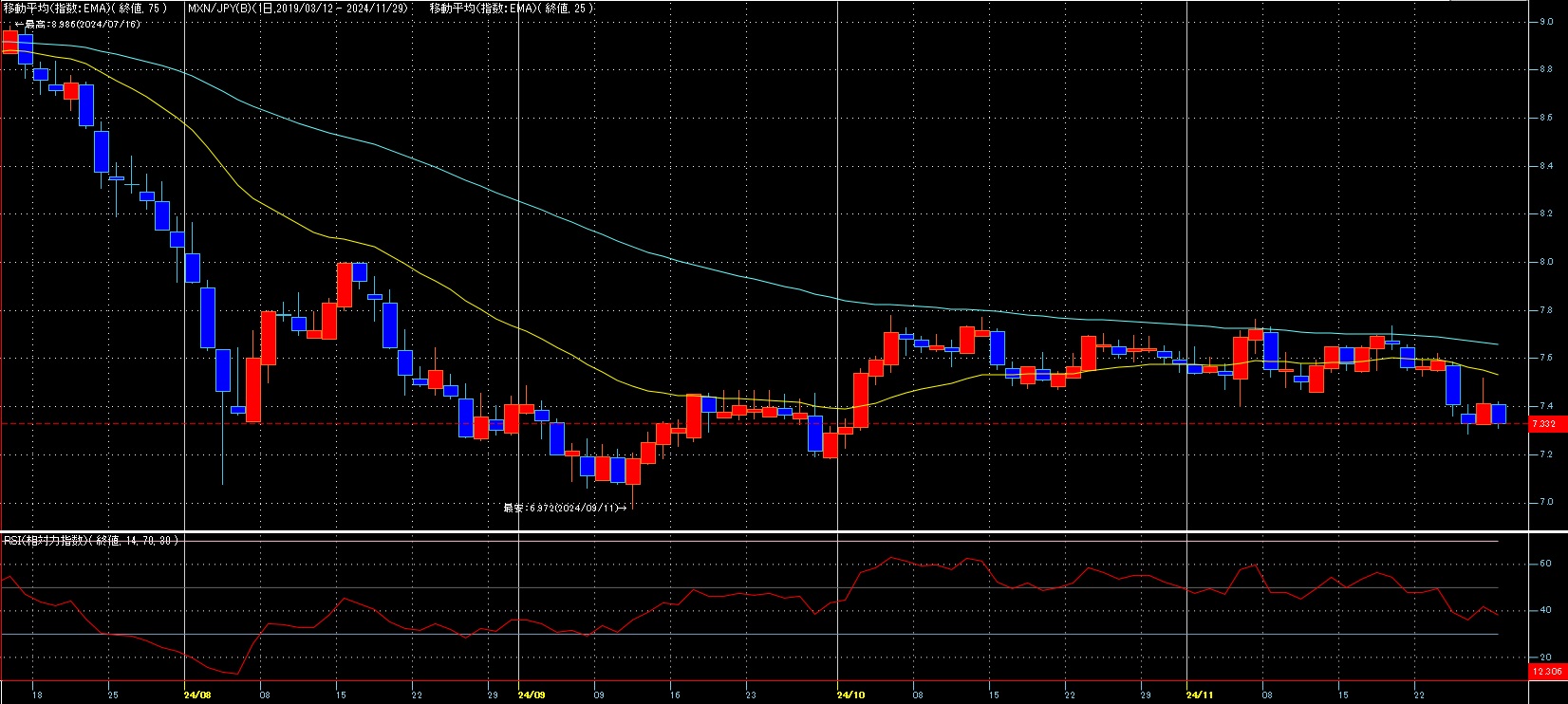Click the 16 date label on time axis

(674, 695)
